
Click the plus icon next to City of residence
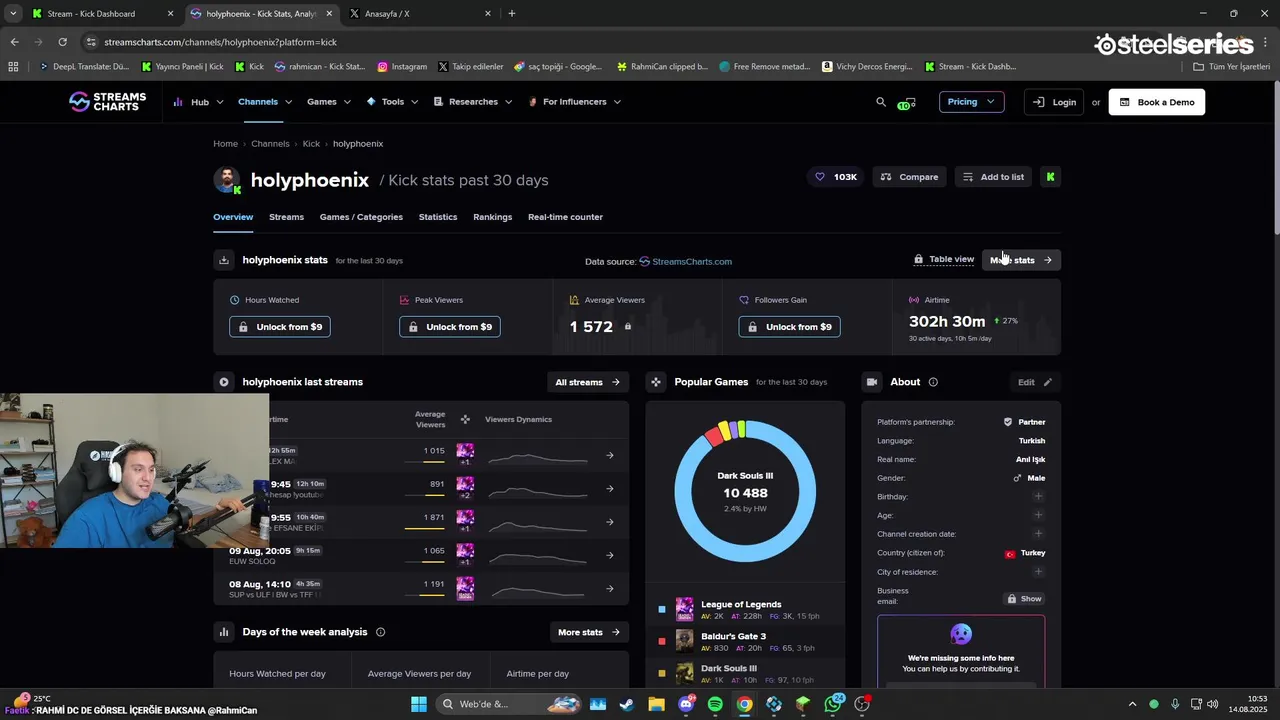tap(1038, 572)
